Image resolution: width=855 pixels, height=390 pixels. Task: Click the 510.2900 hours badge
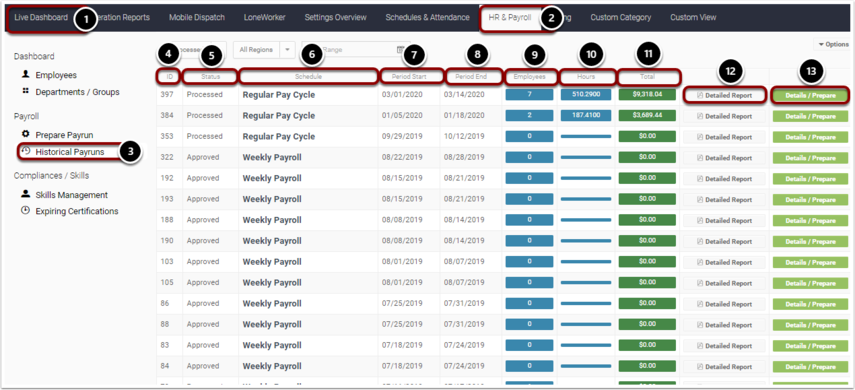[586, 94]
